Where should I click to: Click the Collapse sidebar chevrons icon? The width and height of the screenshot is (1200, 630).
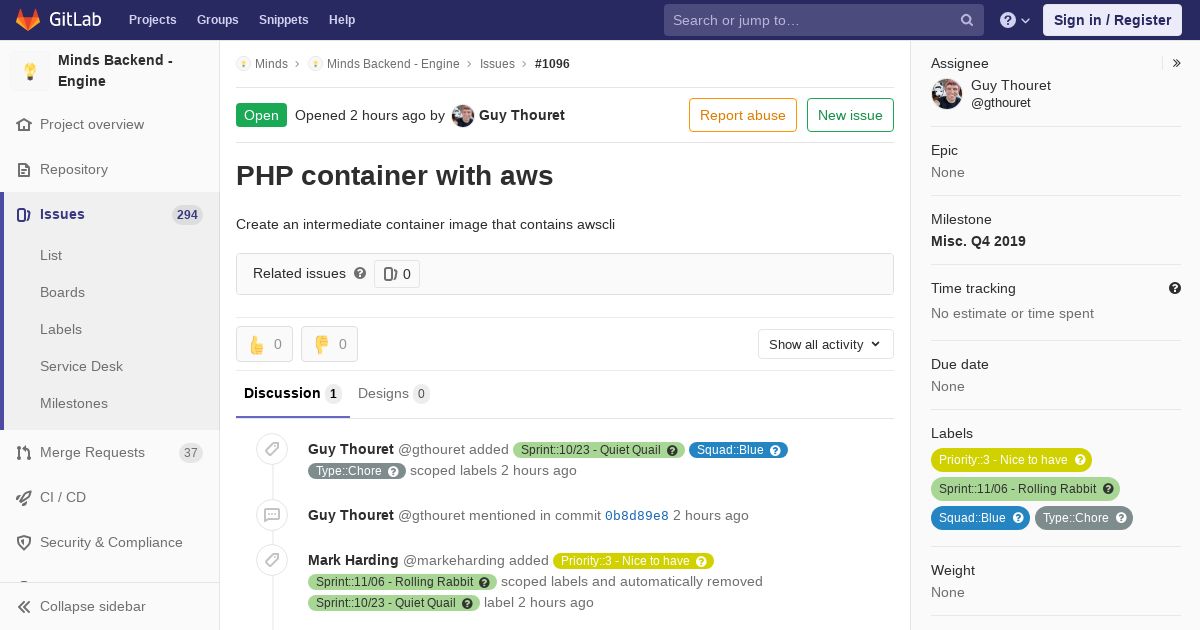[x=24, y=607]
